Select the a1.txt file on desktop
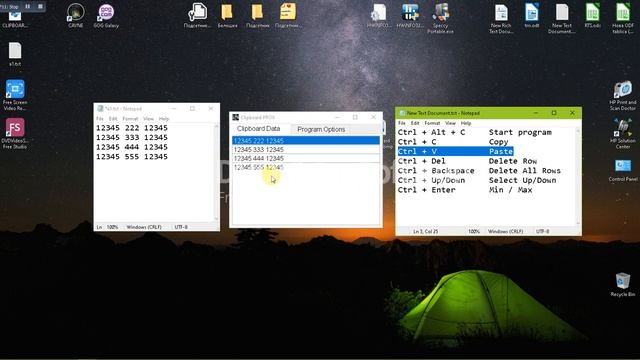This screenshot has width=640, height=360. pos(15,54)
